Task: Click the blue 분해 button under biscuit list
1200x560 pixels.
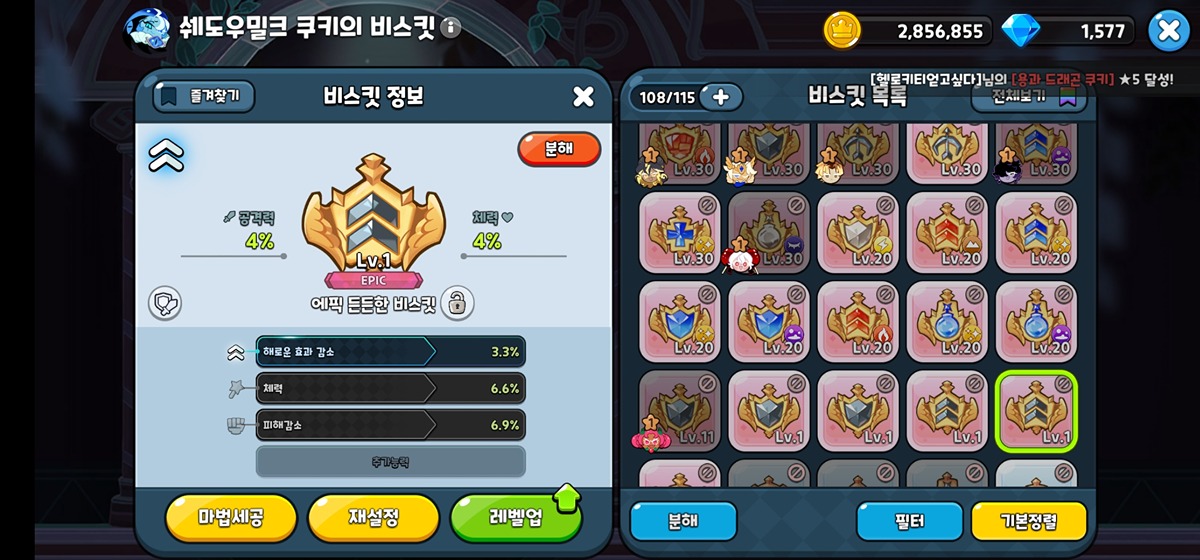Action: coord(683,521)
